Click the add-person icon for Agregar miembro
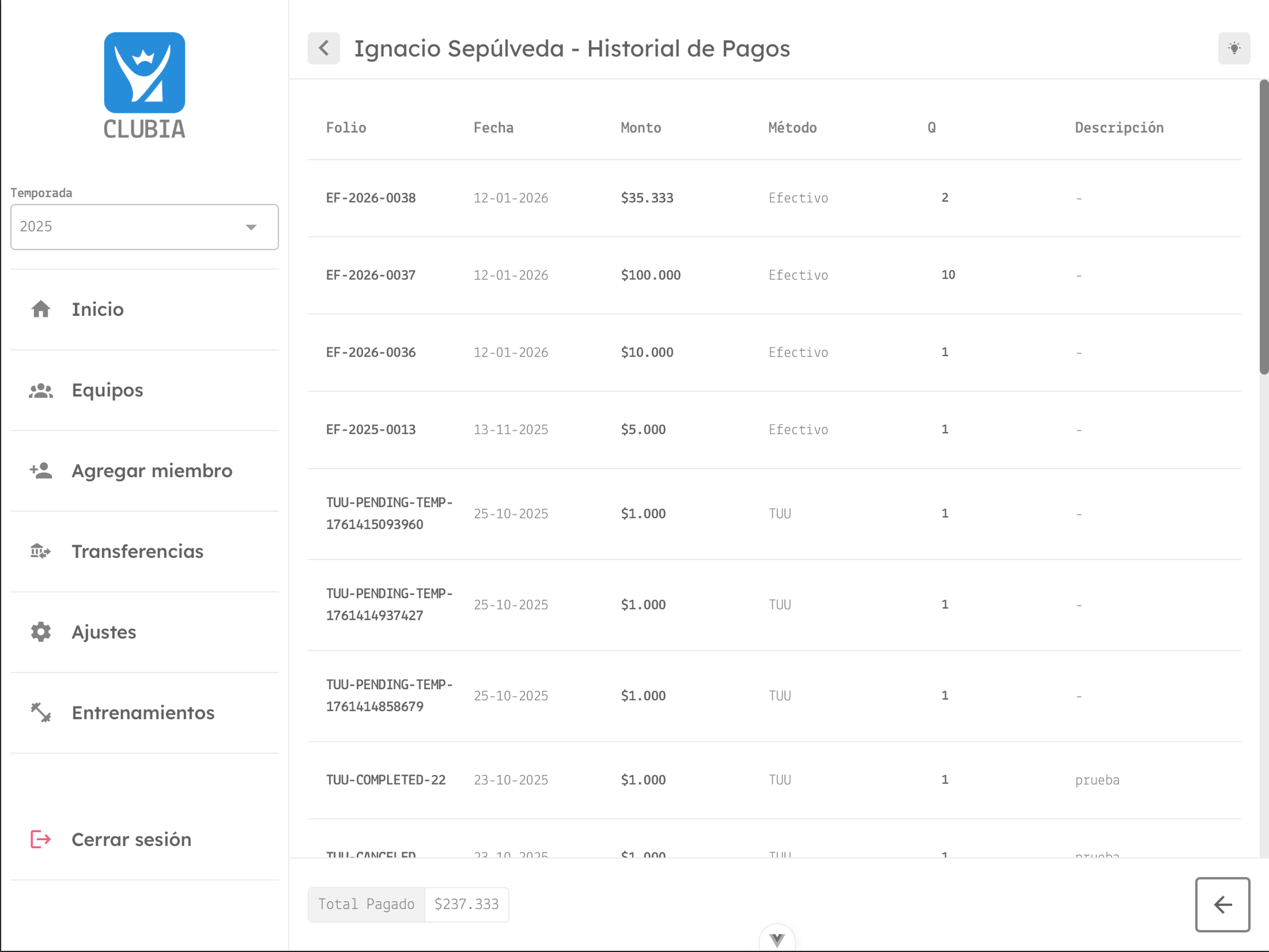This screenshot has height=952, width=1269. coord(40,471)
